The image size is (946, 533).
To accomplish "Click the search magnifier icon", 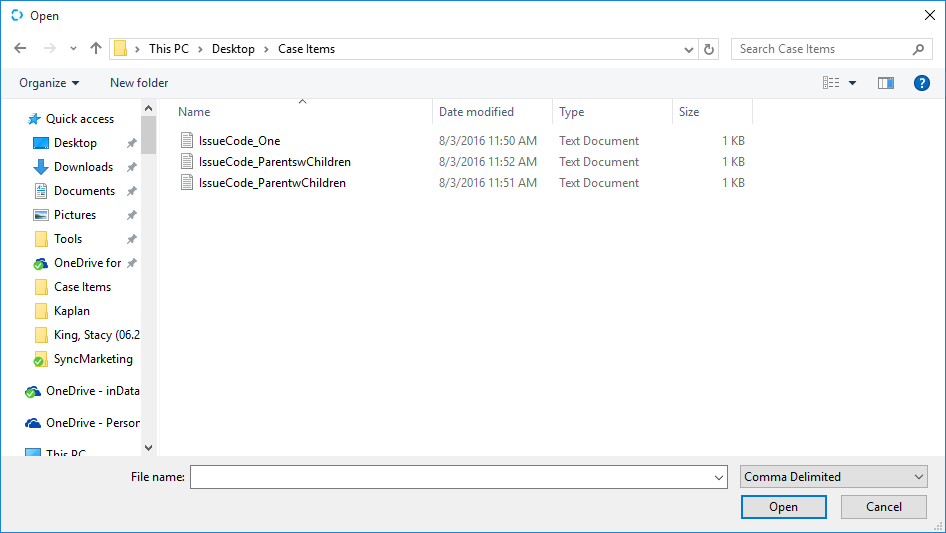I will point(918,49).
